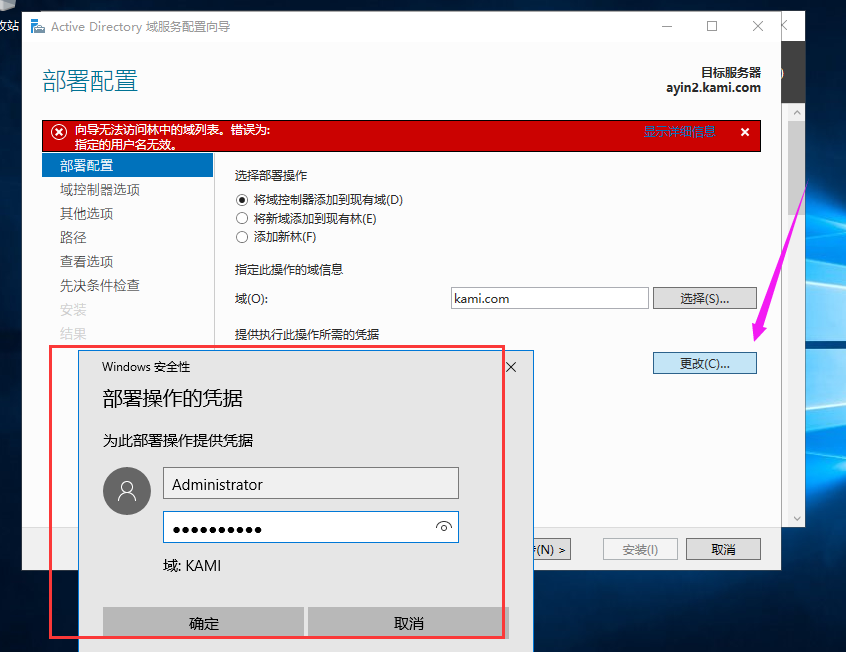Click the 域: KAMI label

tap(192, 566)
